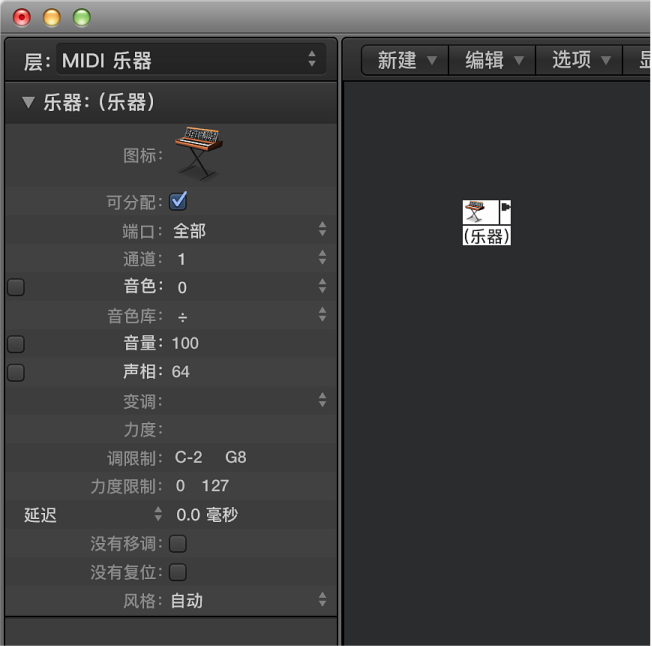
Task: Zoom the window with the green button
Action: pyautogui.click(x=82, y=17)
